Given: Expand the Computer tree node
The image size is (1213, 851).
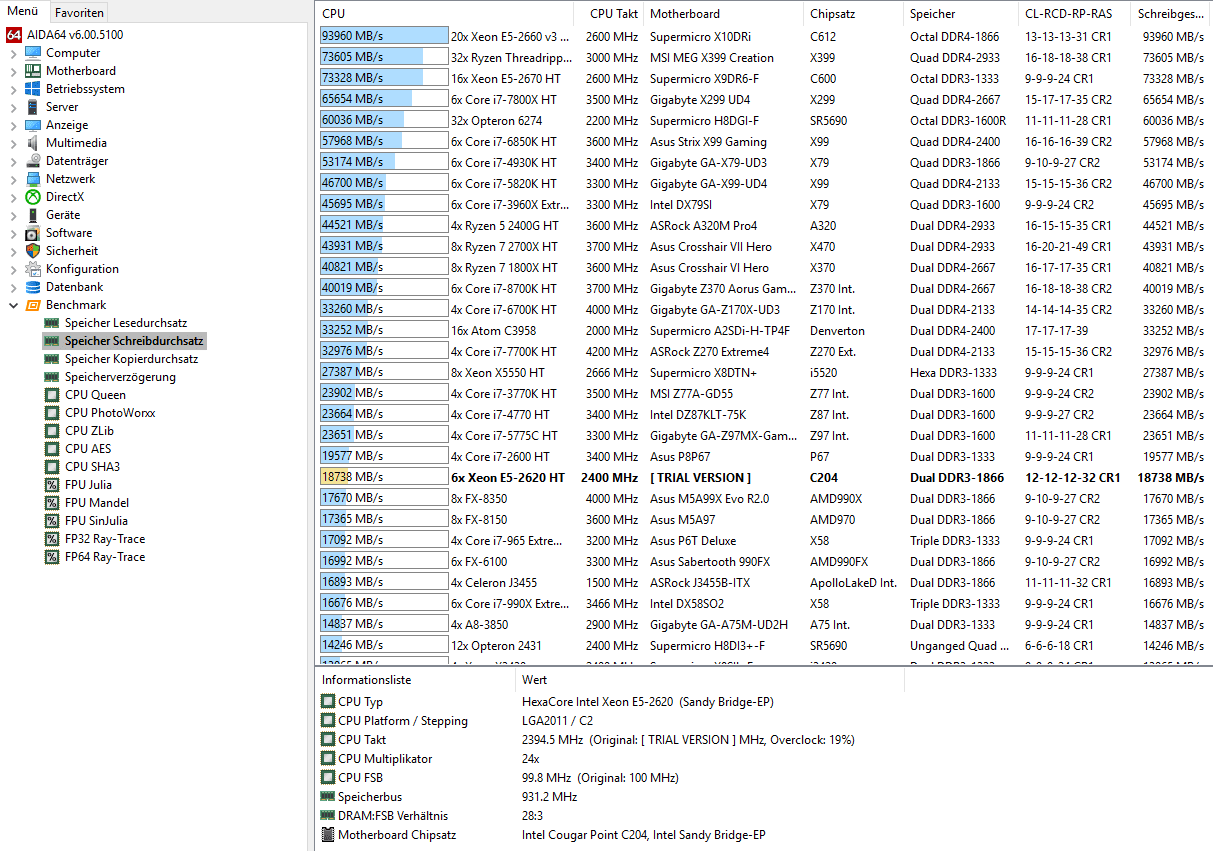Looking at the screenshot, I should tap(13, 53).
